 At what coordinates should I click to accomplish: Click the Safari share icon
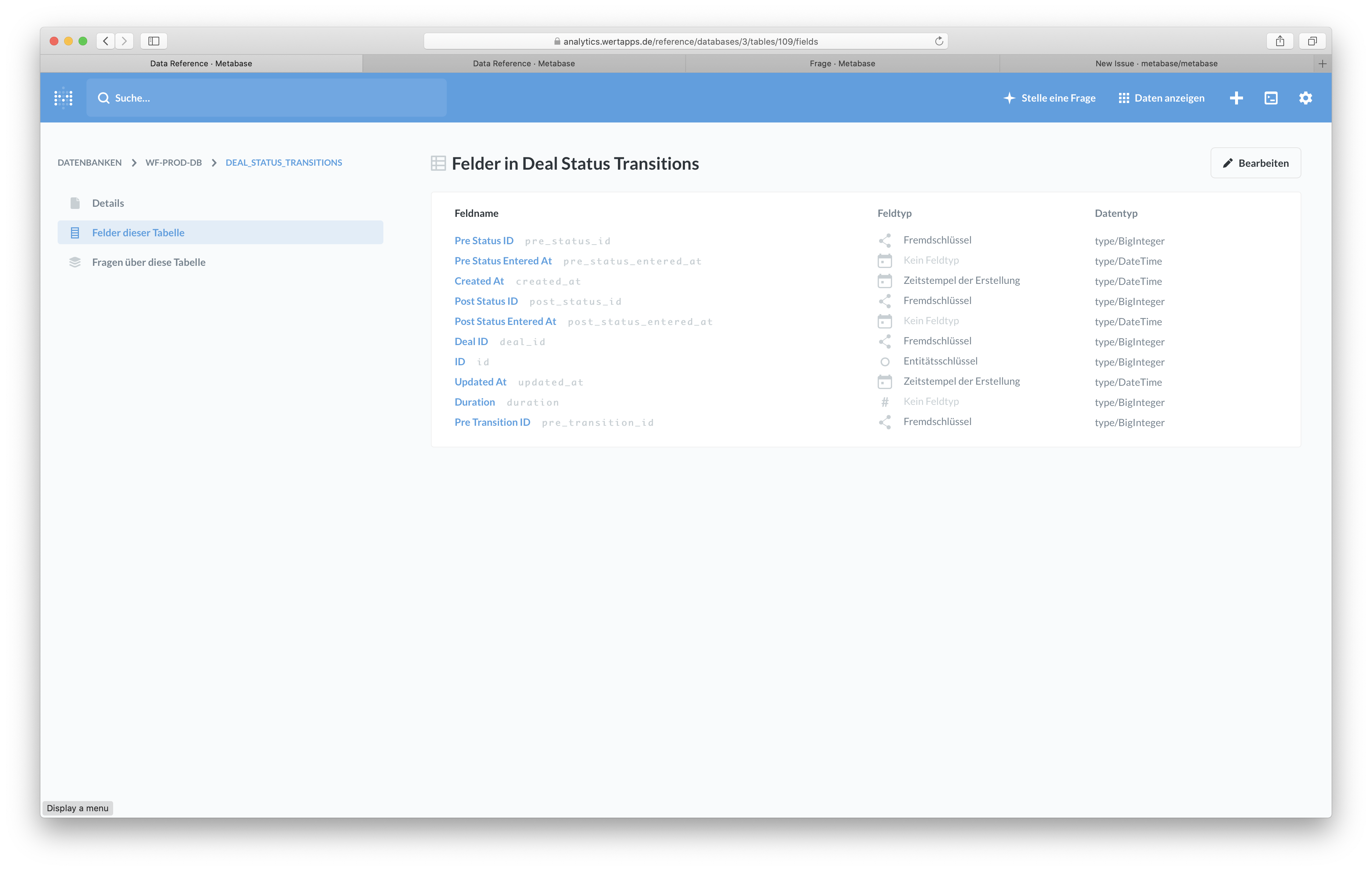click(1280, 41)
